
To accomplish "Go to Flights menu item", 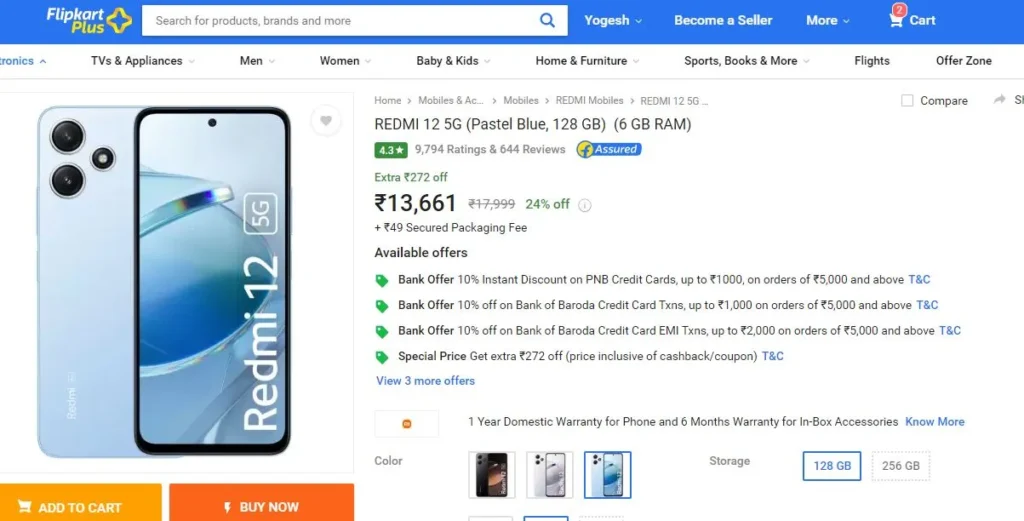I will (872, 61).
